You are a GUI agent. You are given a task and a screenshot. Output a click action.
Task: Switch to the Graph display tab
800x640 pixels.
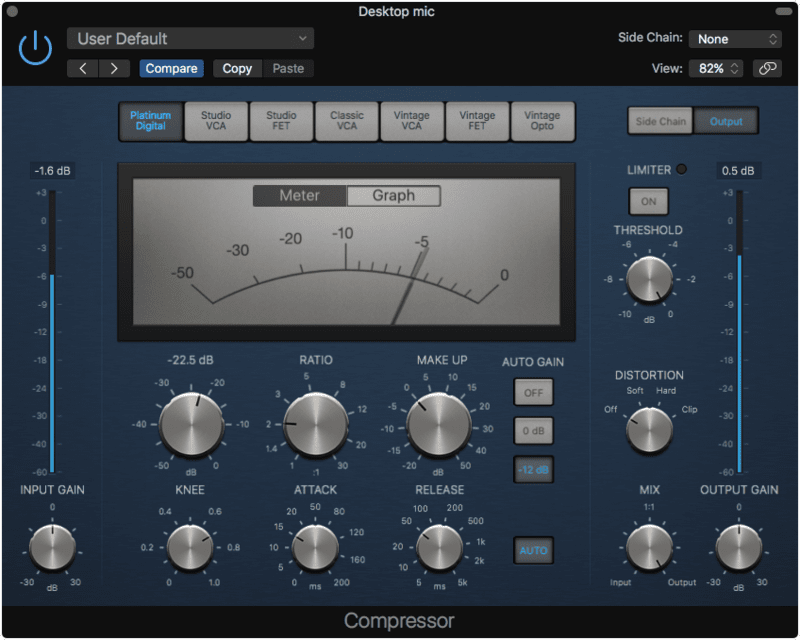tap(392, 196)
